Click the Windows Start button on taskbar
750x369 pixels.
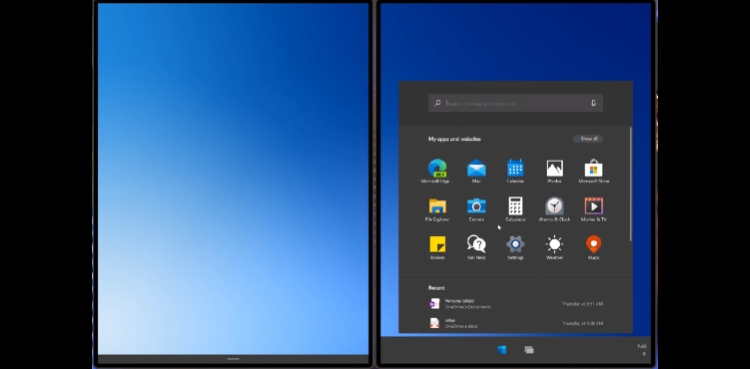(x=502, y=350)
